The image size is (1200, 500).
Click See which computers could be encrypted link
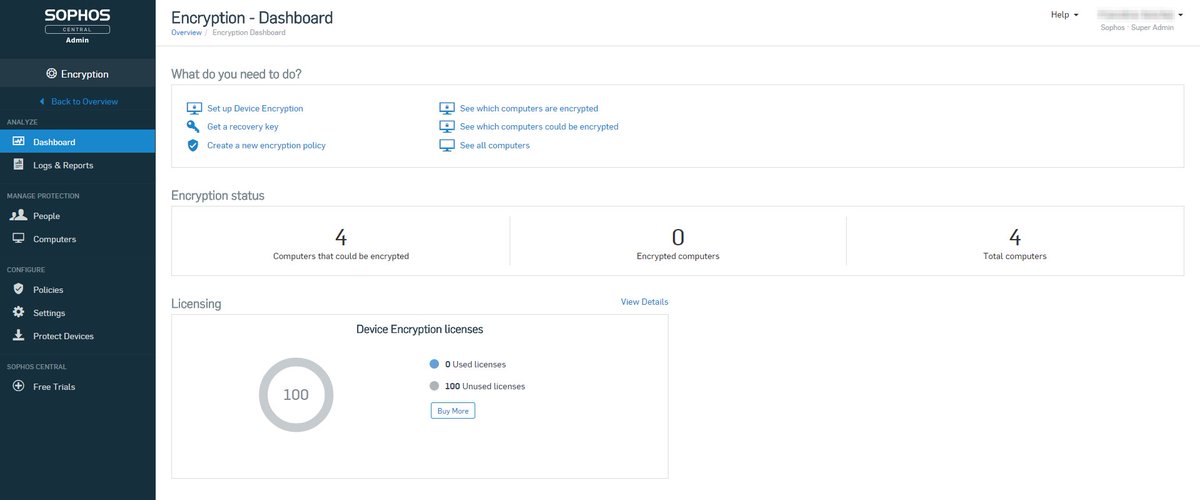coord(539,127)
